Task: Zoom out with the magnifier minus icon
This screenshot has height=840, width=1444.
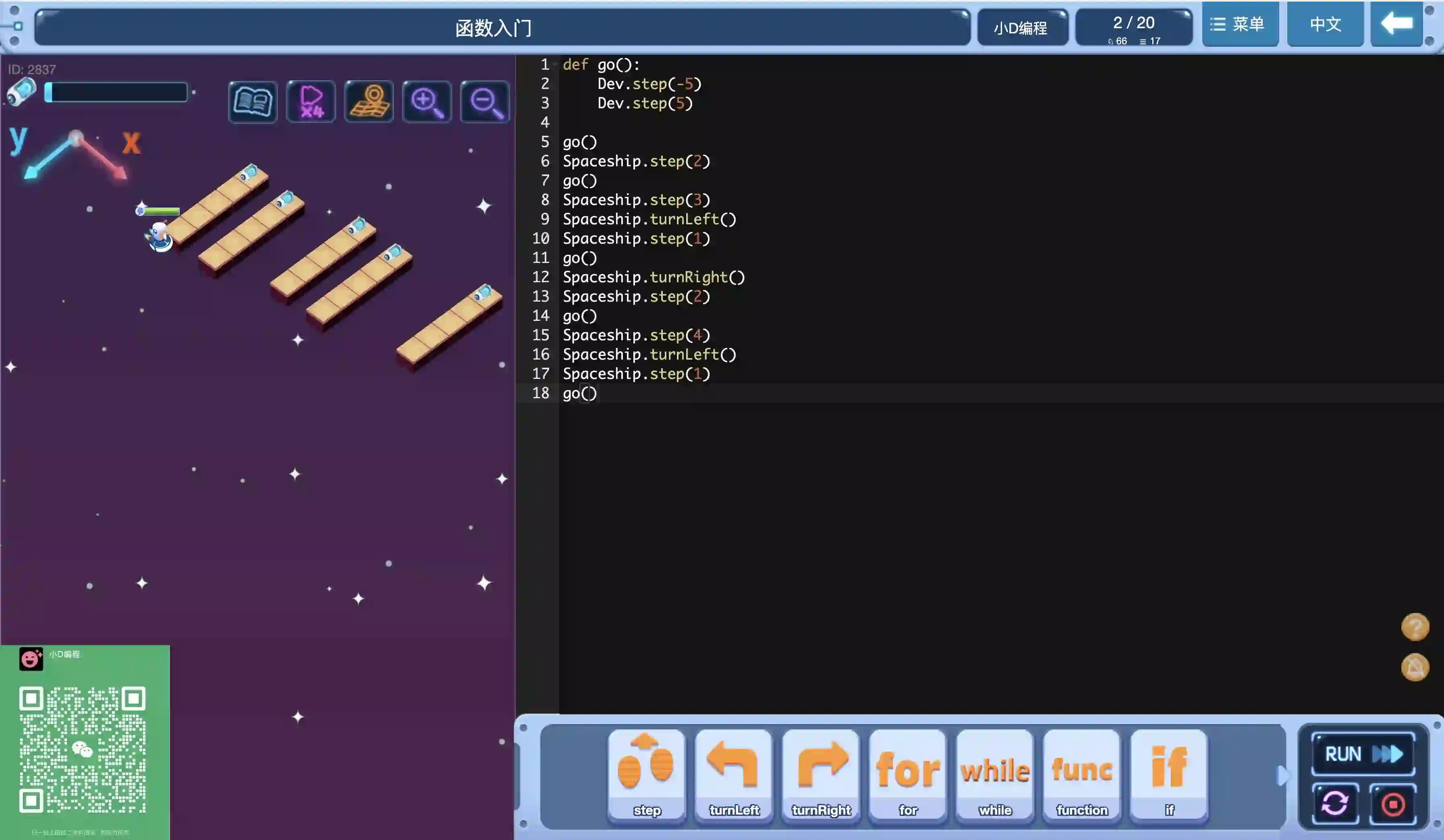Action: [x=485, y=102]
